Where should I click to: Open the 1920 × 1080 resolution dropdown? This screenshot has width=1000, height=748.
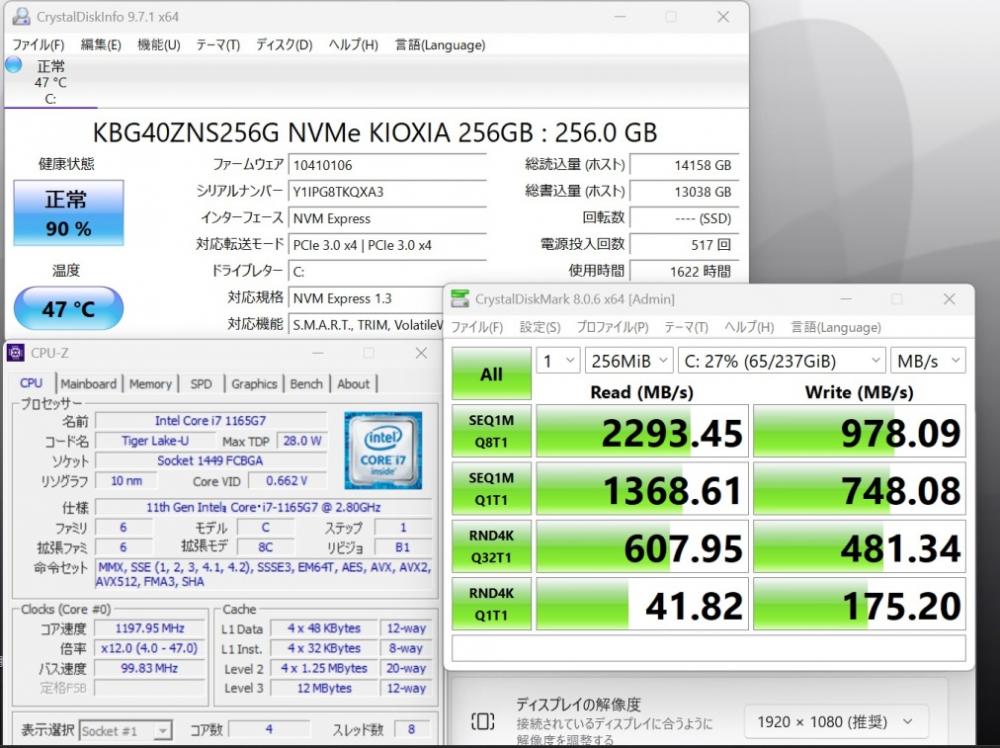tap(836, 722)
